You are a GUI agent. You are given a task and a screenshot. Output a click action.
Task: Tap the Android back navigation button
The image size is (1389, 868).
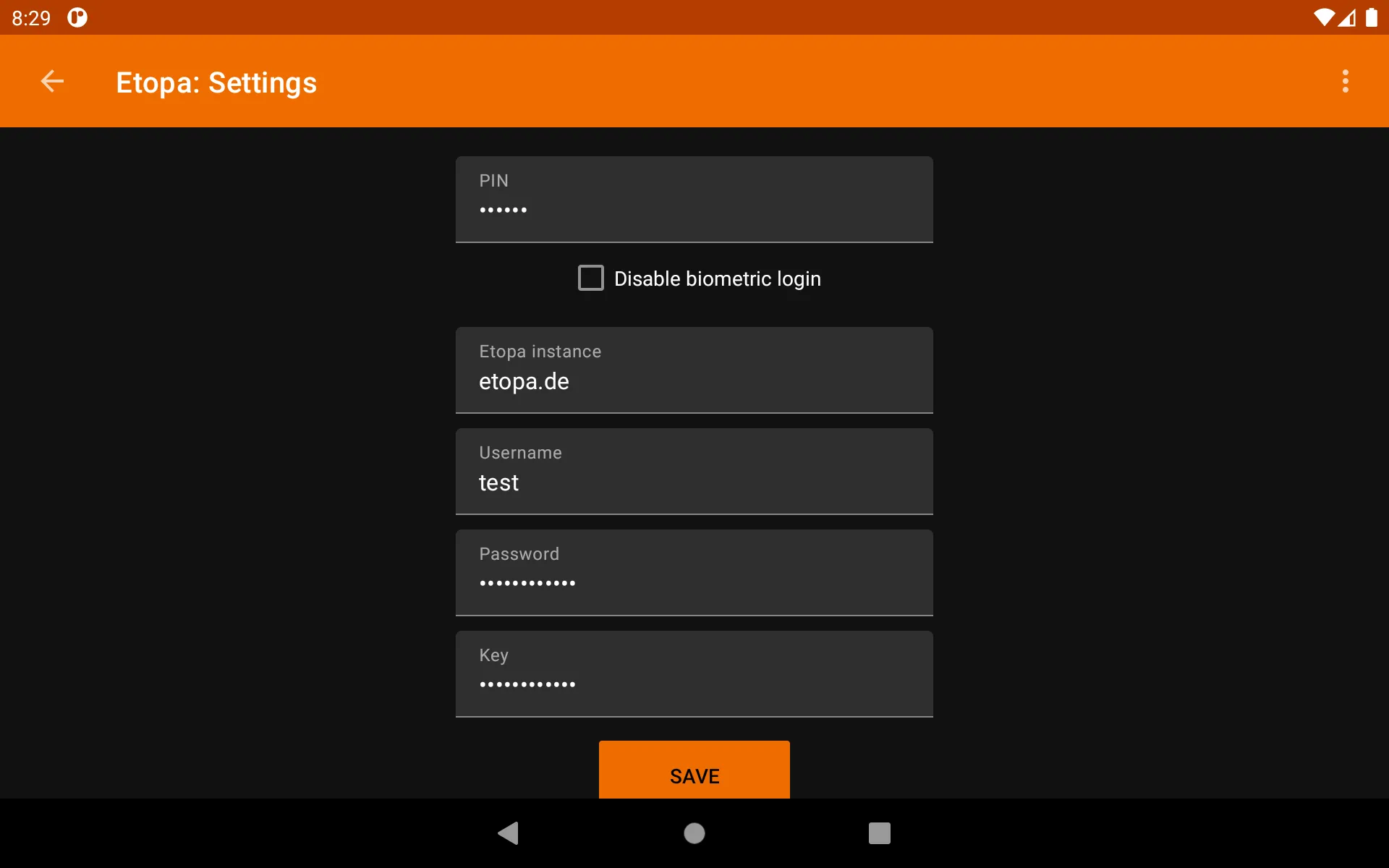pos(509,833)
